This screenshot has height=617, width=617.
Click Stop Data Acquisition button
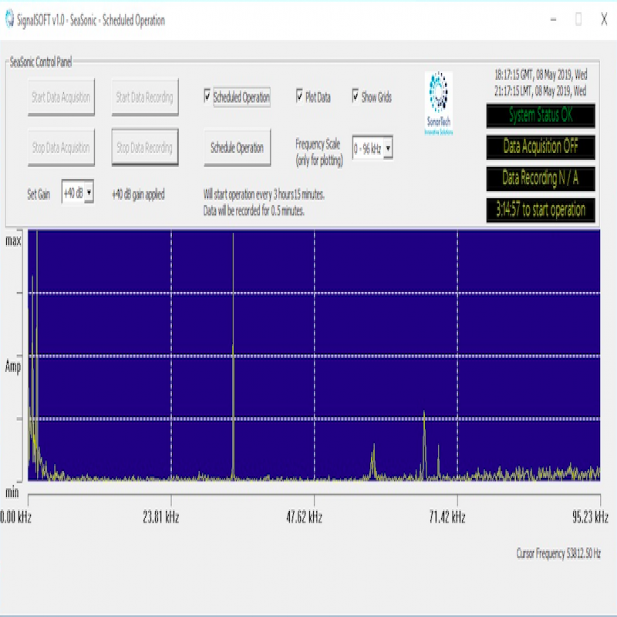[61, 147]
